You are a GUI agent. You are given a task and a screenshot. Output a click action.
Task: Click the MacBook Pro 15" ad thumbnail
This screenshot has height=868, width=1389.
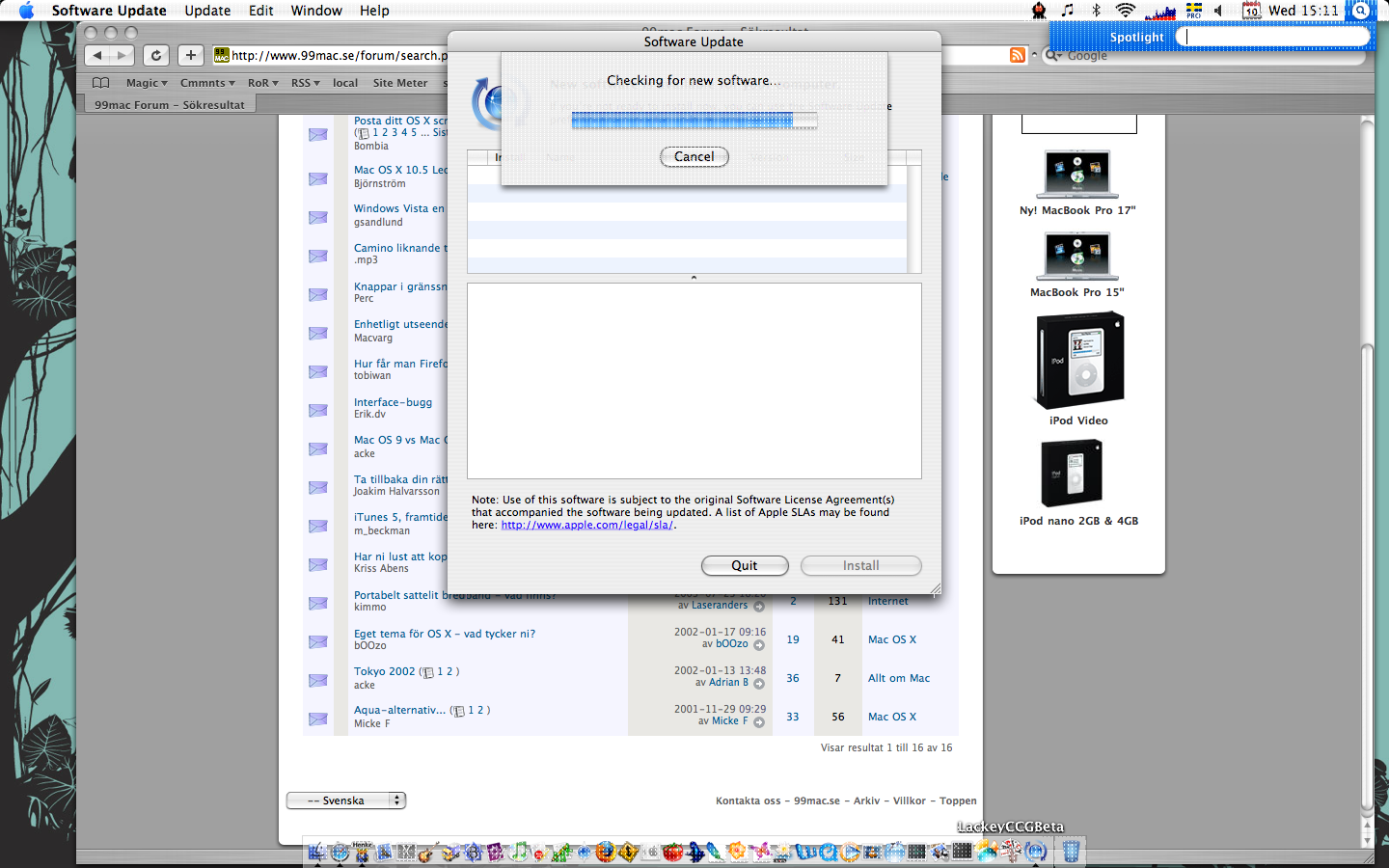click(1077, 257)
